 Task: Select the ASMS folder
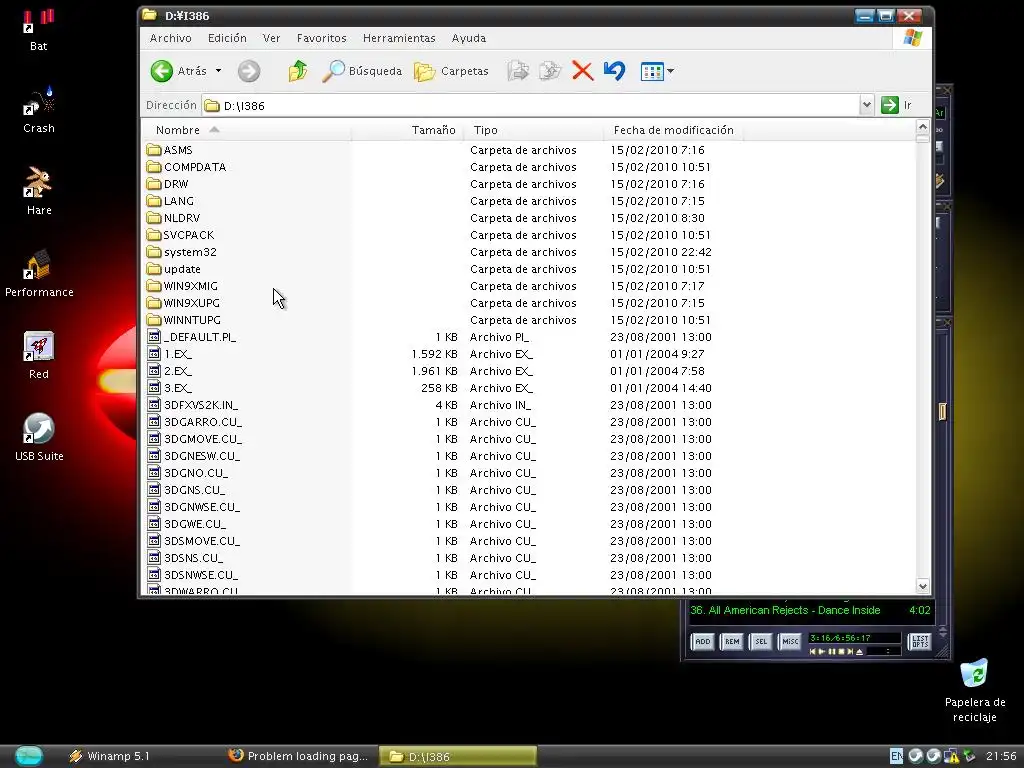170,150
